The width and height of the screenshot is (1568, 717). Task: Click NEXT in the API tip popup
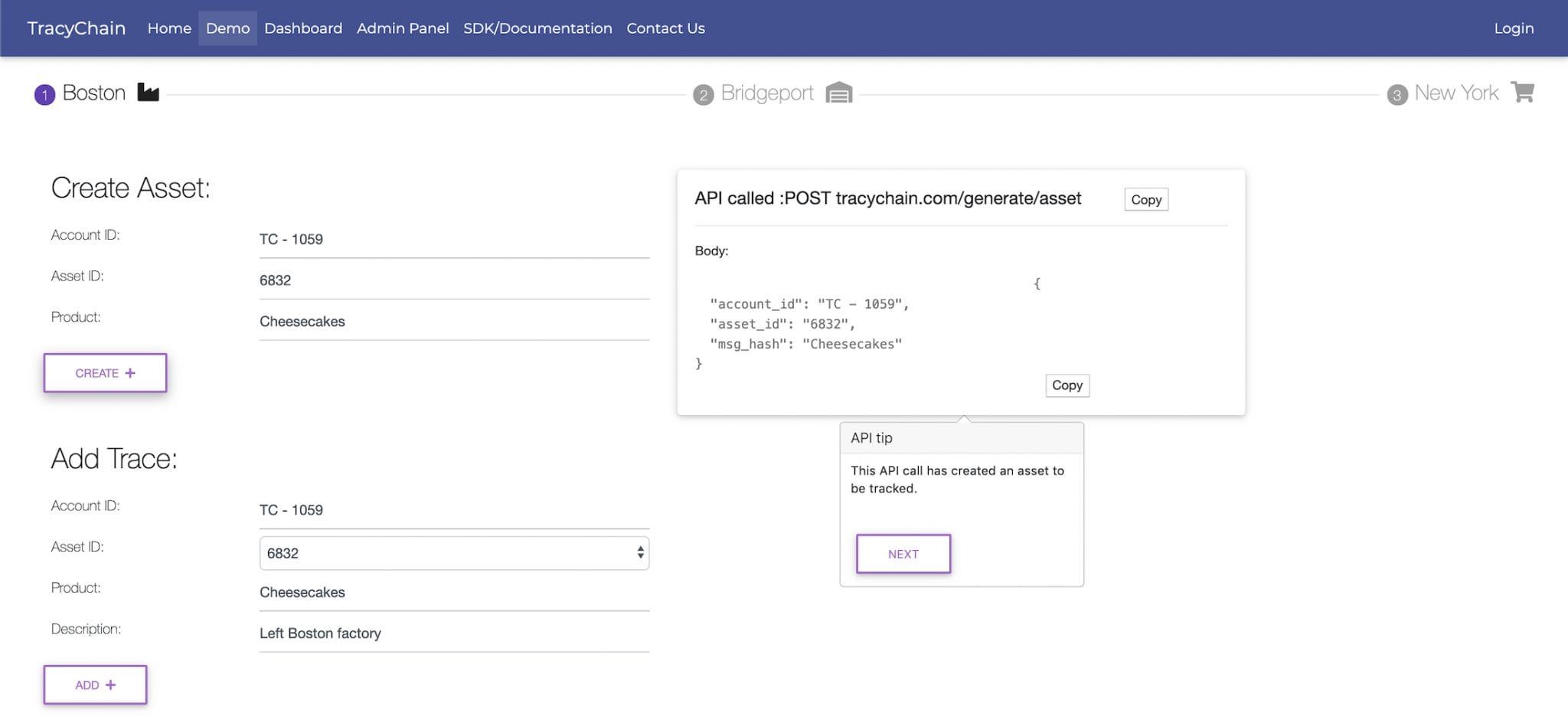(x=903, y=553)
